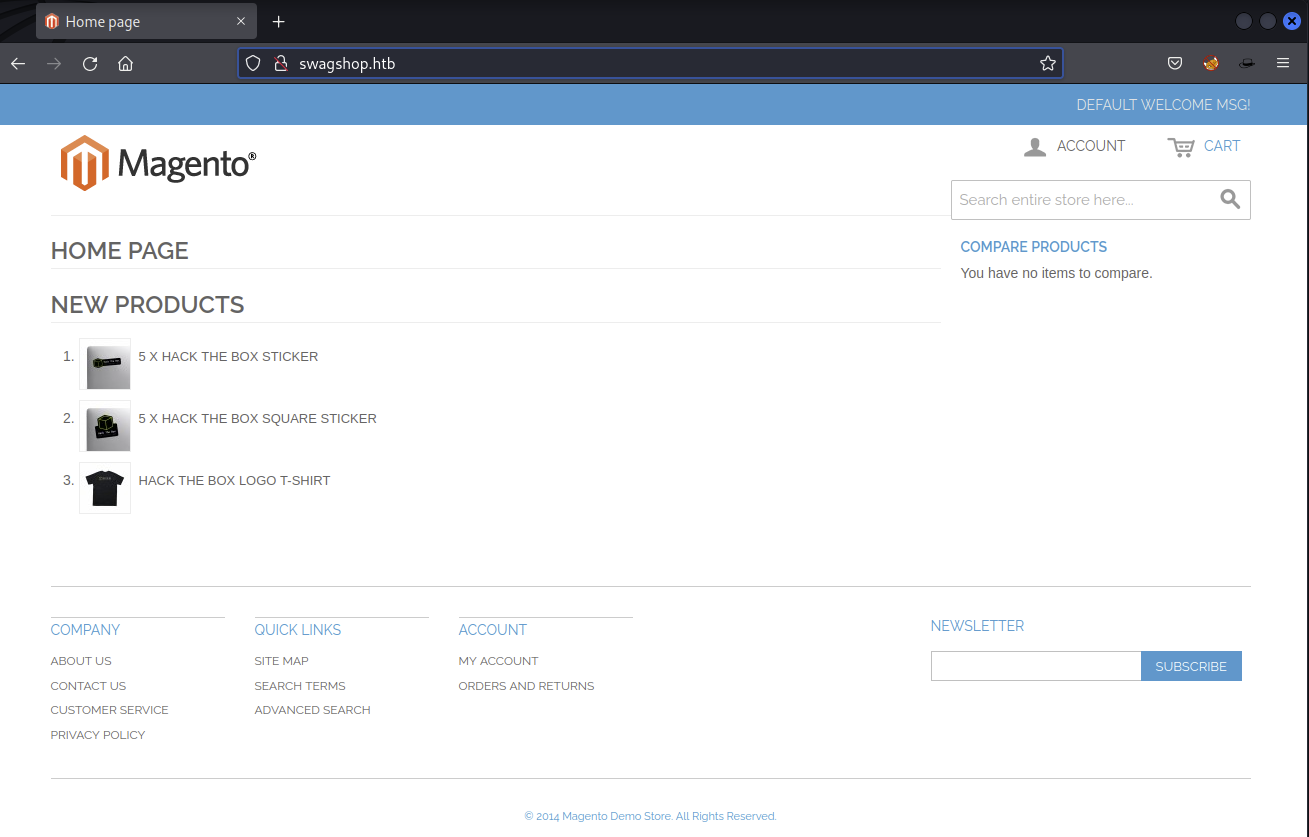Image resolution: width=1309 pixels, height=837 pixels.
Task: Open the Account person icon
Action: coord(1035,147)
